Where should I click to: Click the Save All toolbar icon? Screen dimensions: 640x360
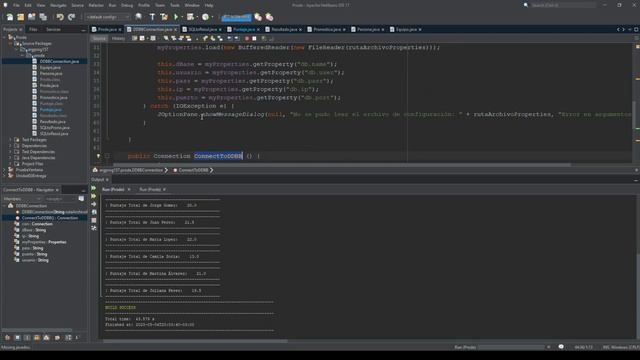[43, 17]
